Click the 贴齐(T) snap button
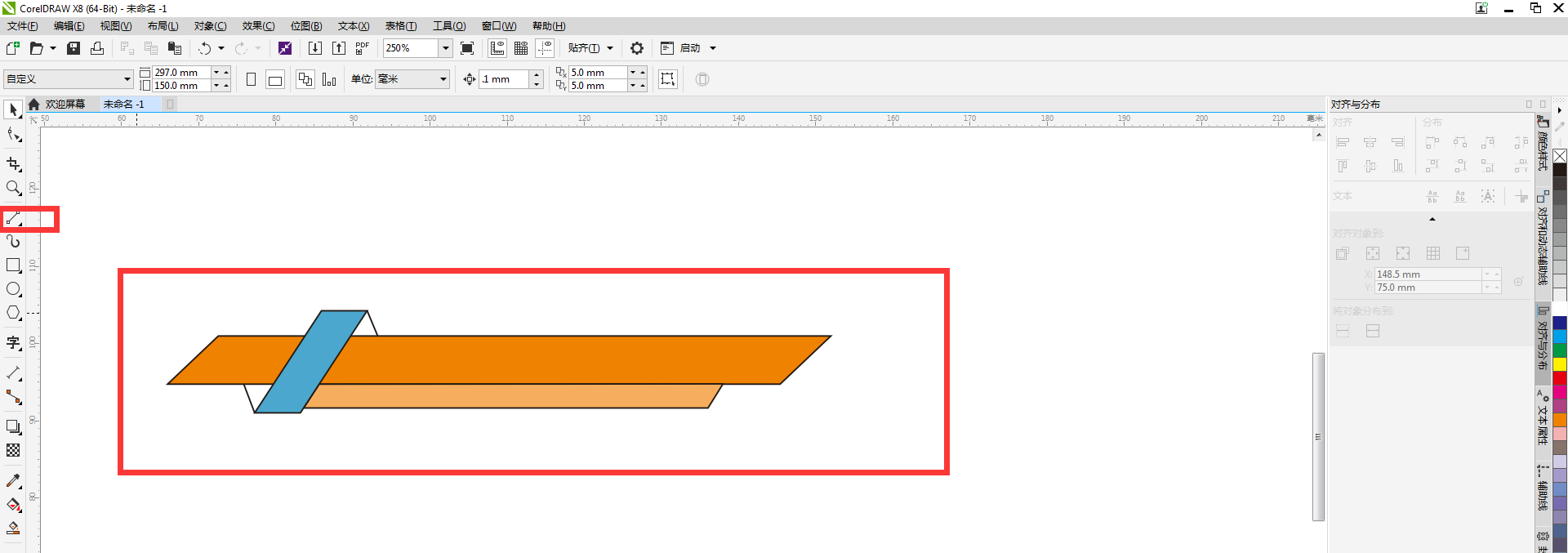Viewport: 1568px width, 553px height. 583,48
